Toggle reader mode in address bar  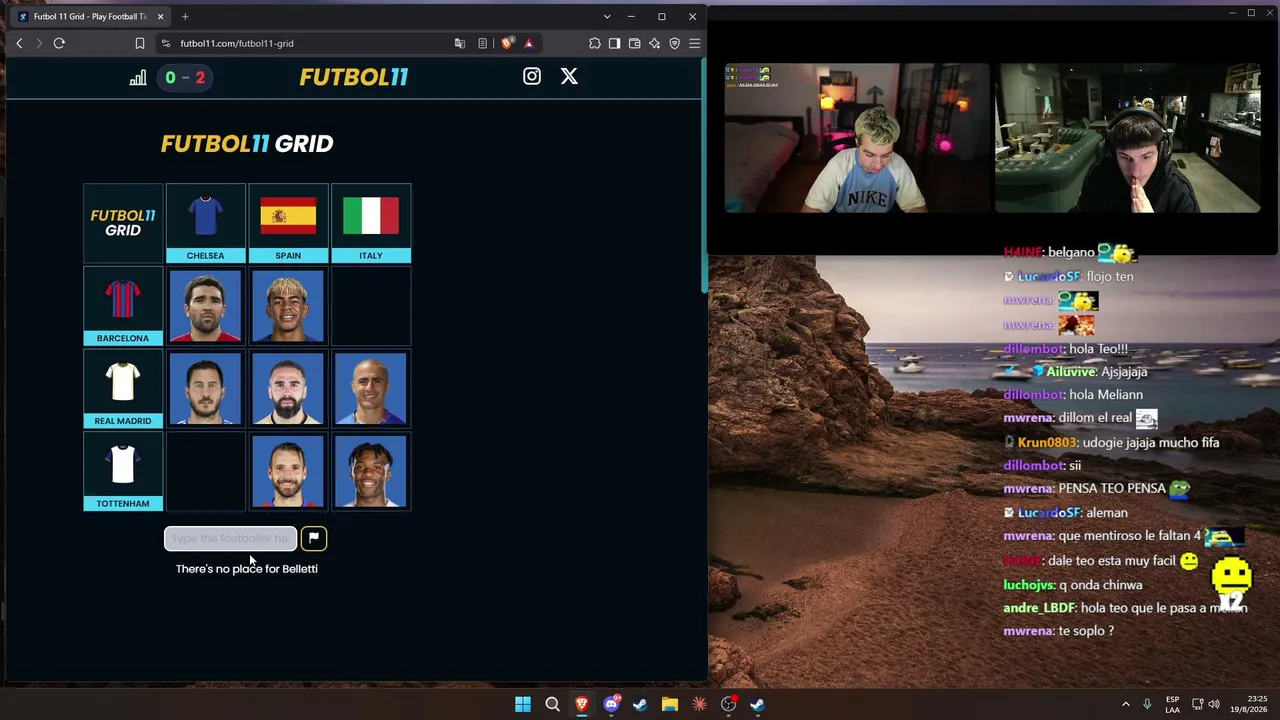tap(483, 43)
